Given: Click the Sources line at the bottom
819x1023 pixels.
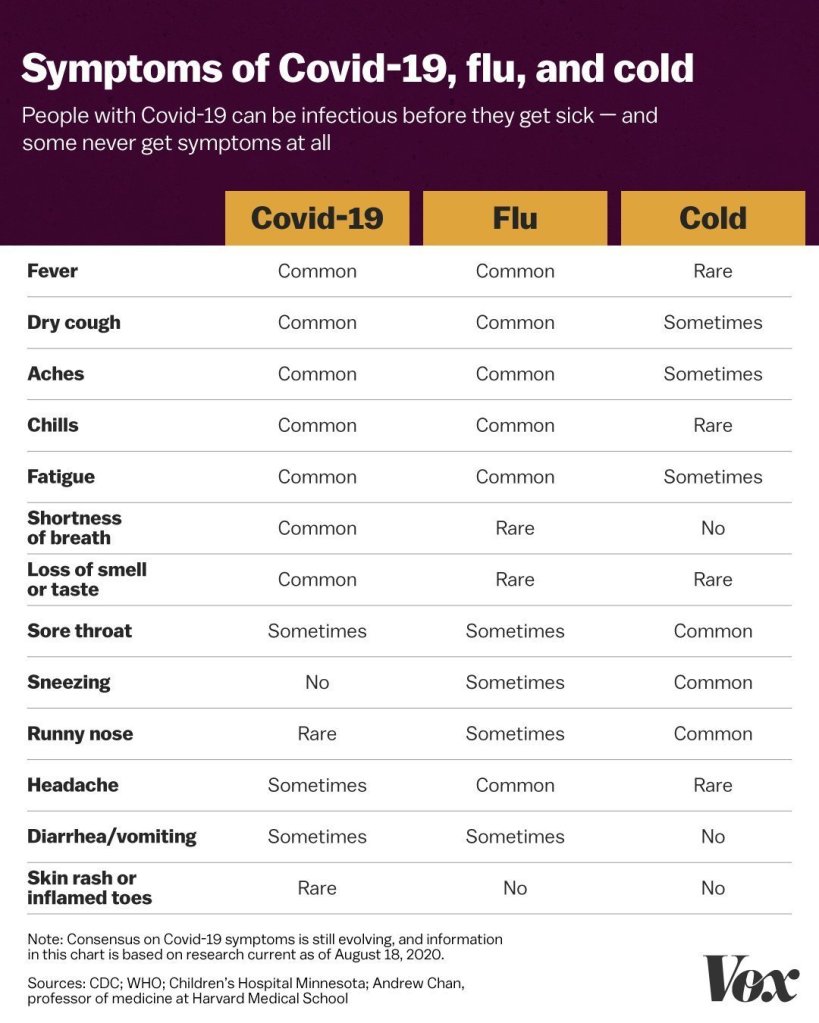Looking at the screenshot, I should click(x=246, y=990).
